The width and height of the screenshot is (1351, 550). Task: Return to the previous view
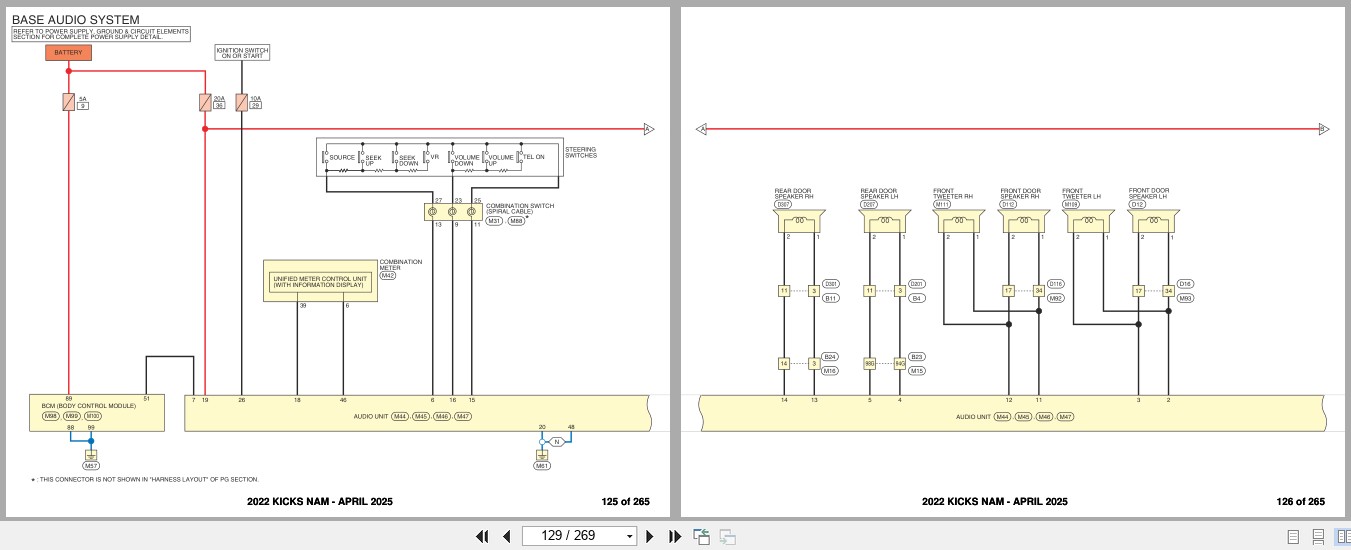pyautogui.click(x=702, y=536)
